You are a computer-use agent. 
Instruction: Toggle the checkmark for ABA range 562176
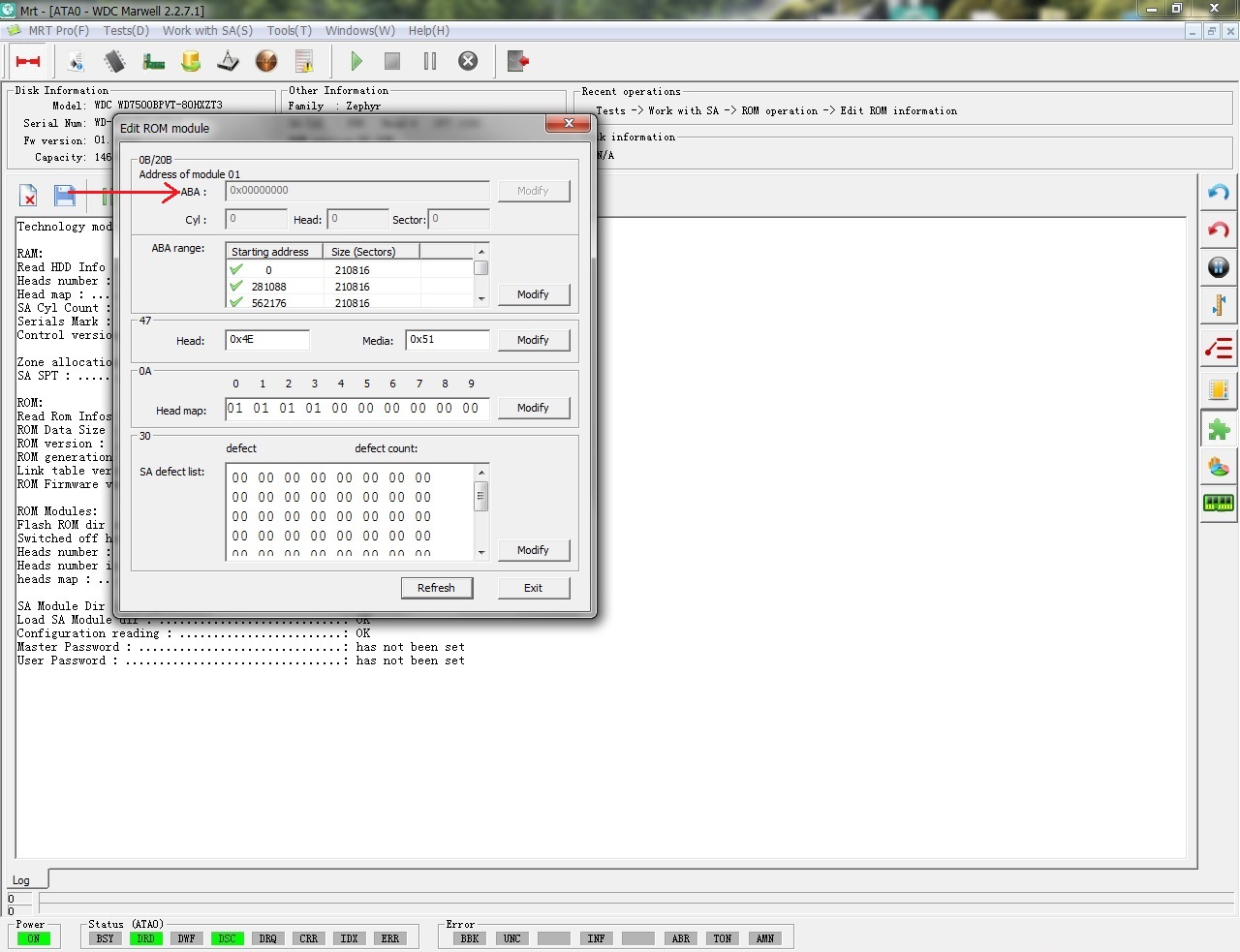236,302
